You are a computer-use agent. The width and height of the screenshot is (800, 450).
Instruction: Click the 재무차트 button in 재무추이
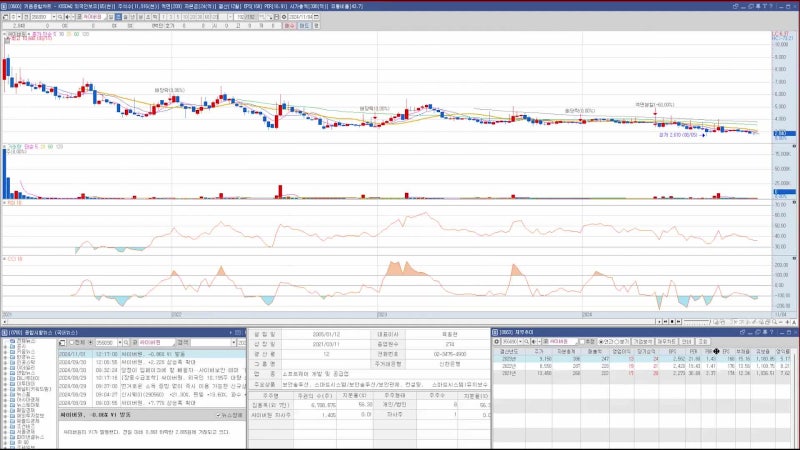(x=667, y=342)
